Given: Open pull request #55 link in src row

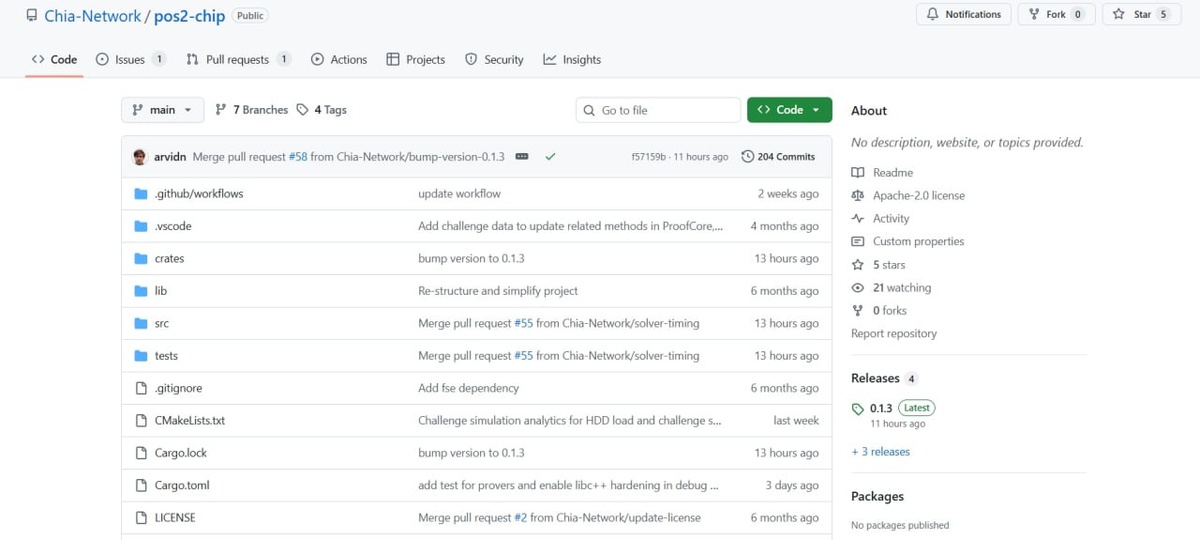Looking at the screenshot, I should (523, 323).
